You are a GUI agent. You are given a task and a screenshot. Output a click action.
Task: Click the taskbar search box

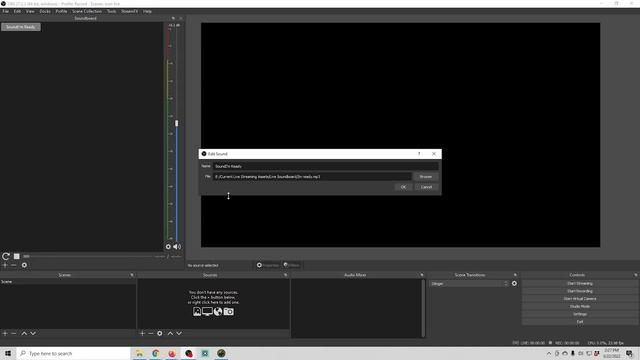point(73,353)
